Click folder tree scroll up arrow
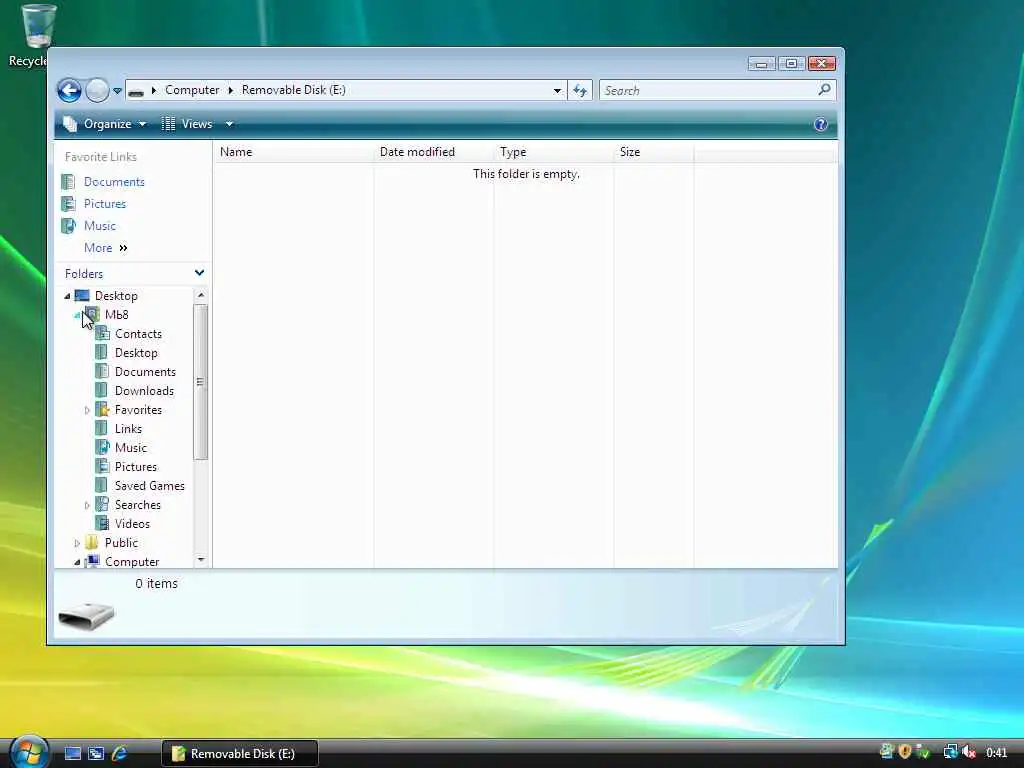 200,295
